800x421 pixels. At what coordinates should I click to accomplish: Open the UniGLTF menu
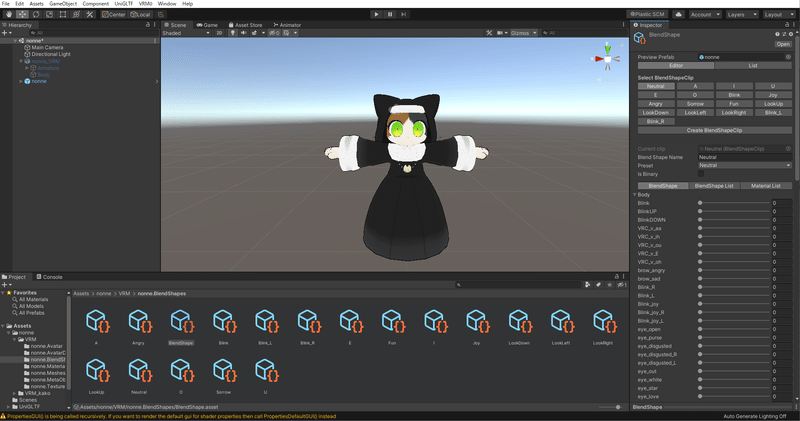(x=123, y=4)
